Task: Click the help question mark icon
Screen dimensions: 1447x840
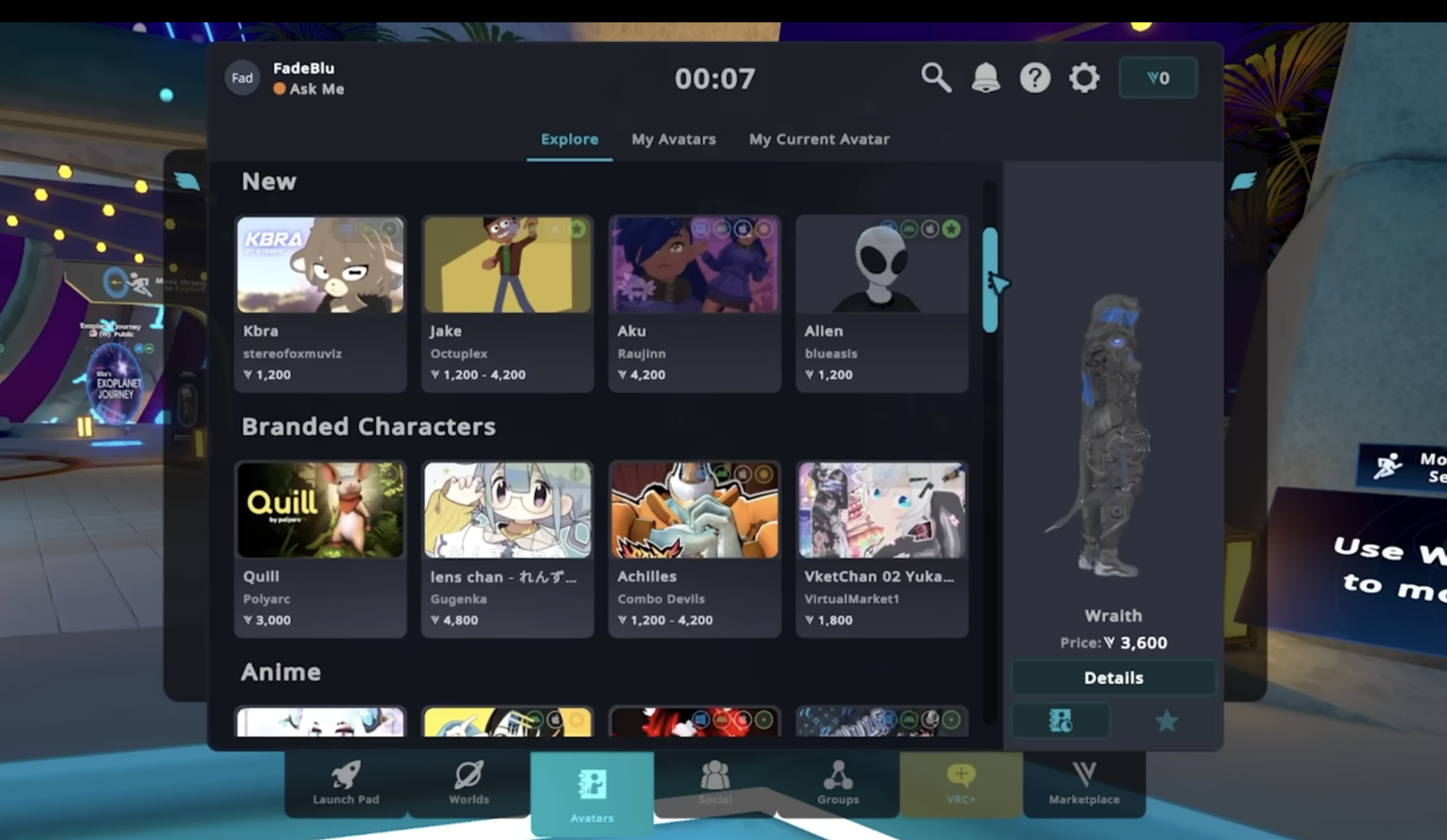Action: tap(1035, 78)
